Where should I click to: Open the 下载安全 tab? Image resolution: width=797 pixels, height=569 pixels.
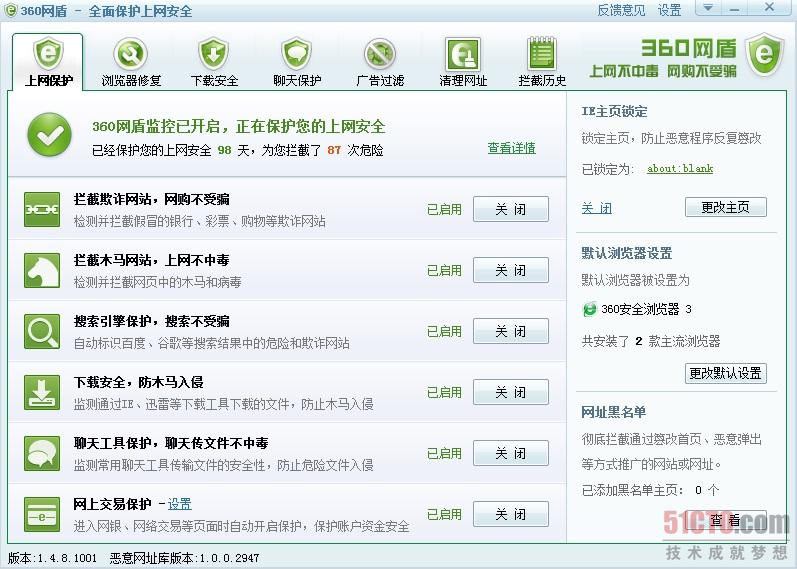pos(214,62)
